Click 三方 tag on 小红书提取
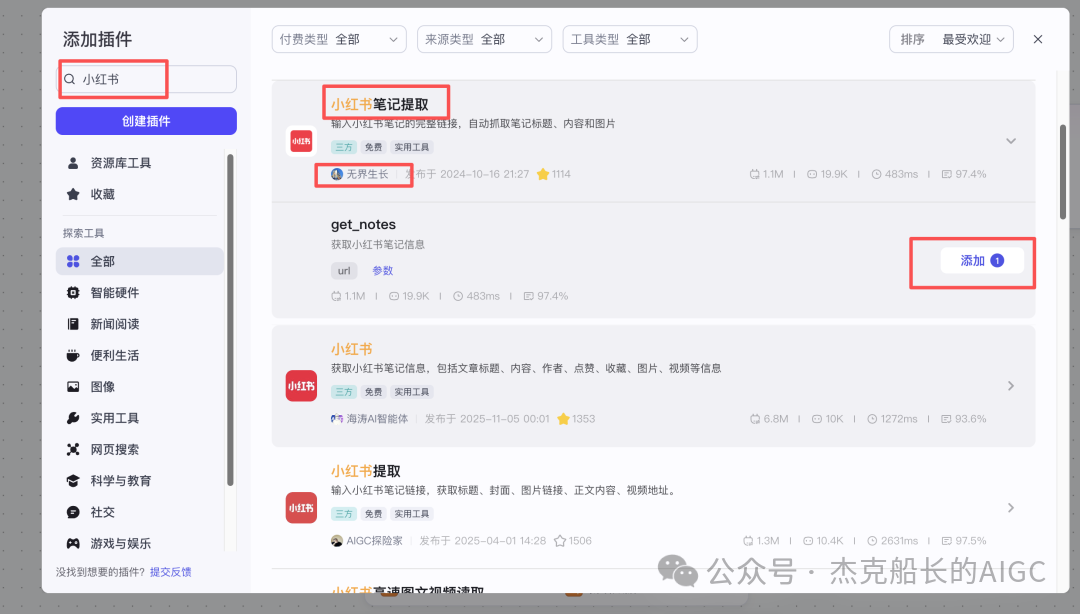Screen dimensions: 1080x614 [x=344, y=514]
